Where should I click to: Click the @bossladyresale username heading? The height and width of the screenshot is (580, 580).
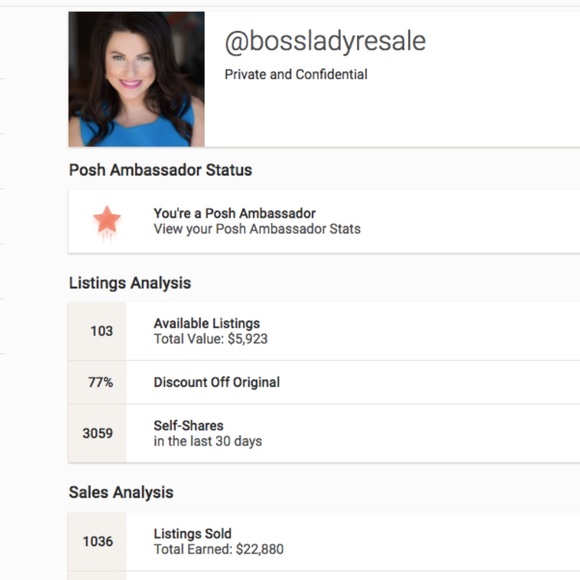pos(325,41)
